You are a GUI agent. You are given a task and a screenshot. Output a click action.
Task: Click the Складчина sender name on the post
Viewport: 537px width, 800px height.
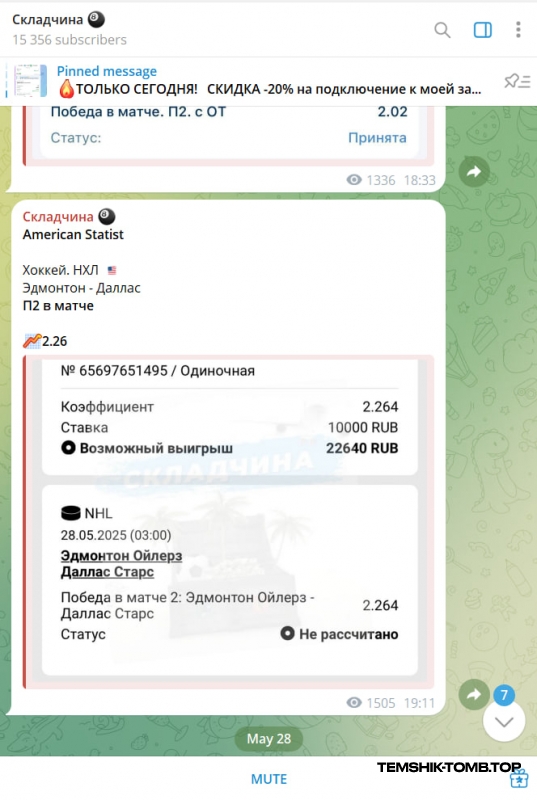coord(58,217)
